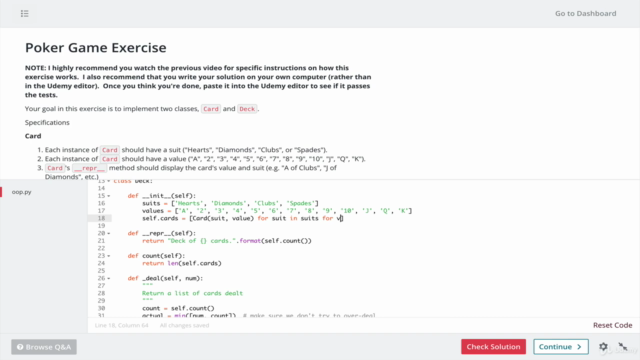This screenshot has height=360, width=640.
Task: Click the 'Deck' code label in the goal sentence
Action: [x=247, y=109]
